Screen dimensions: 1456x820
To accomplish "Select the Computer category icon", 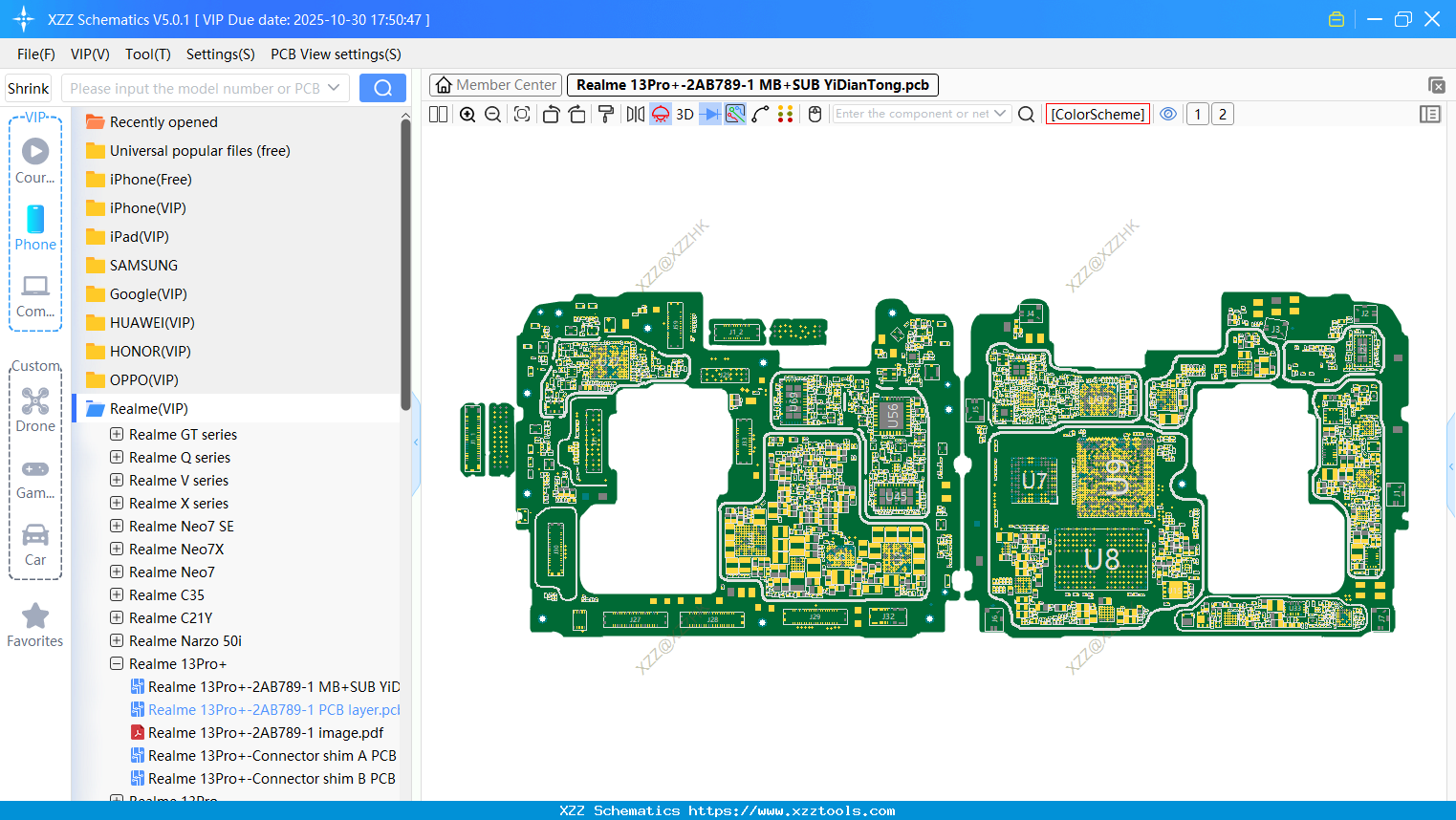I will [35, 295].
